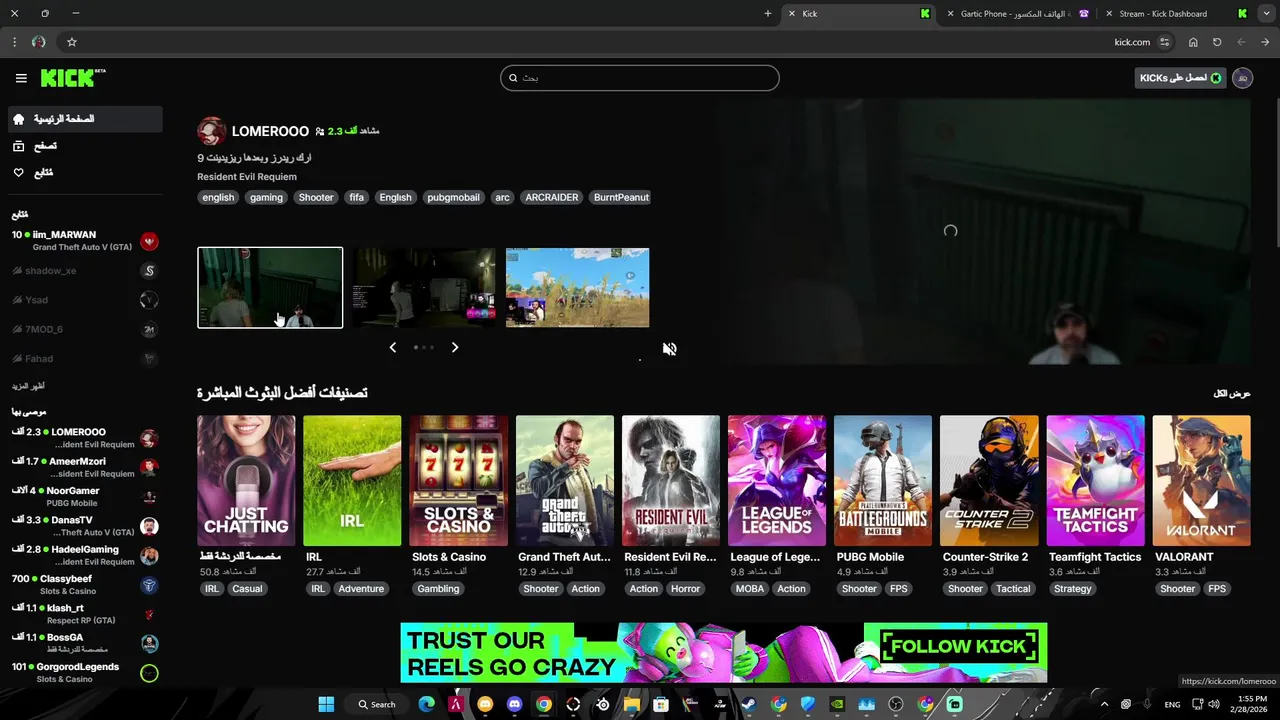Open the Grand Theft Auto category card
Viewport: 1280px width, 720px height.
pos(565,481)
